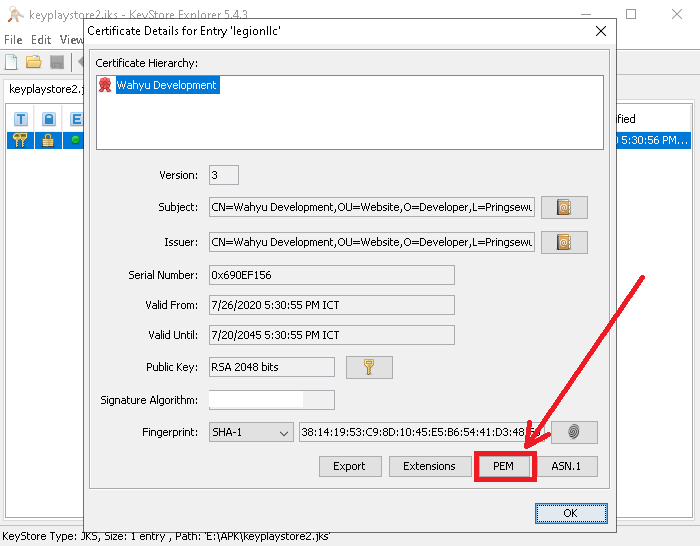Click the T type column header icon

pos(21,119)
